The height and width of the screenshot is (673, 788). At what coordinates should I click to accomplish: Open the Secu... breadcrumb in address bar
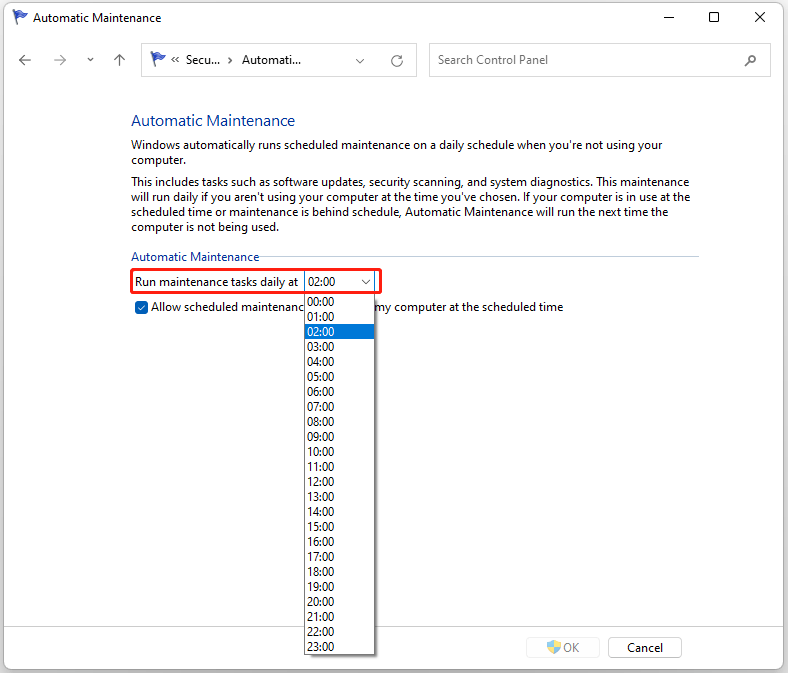coord(203,60)
